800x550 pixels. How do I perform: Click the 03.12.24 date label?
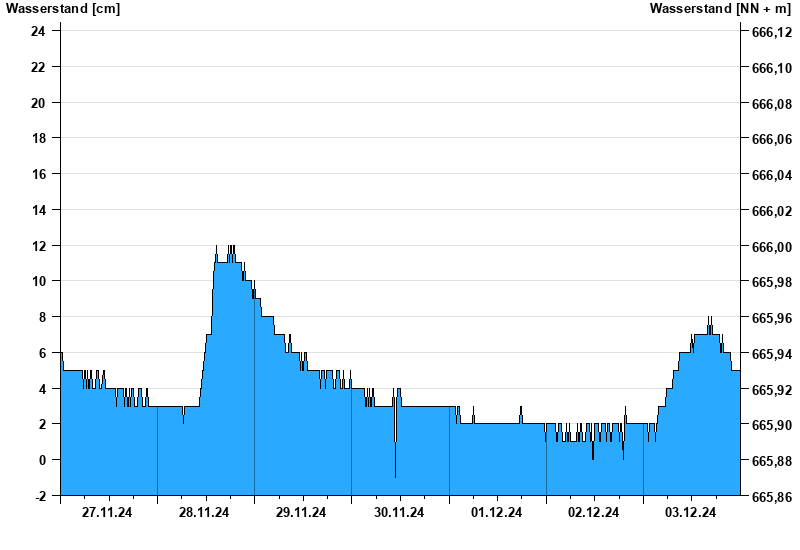(x=690, y=512)
